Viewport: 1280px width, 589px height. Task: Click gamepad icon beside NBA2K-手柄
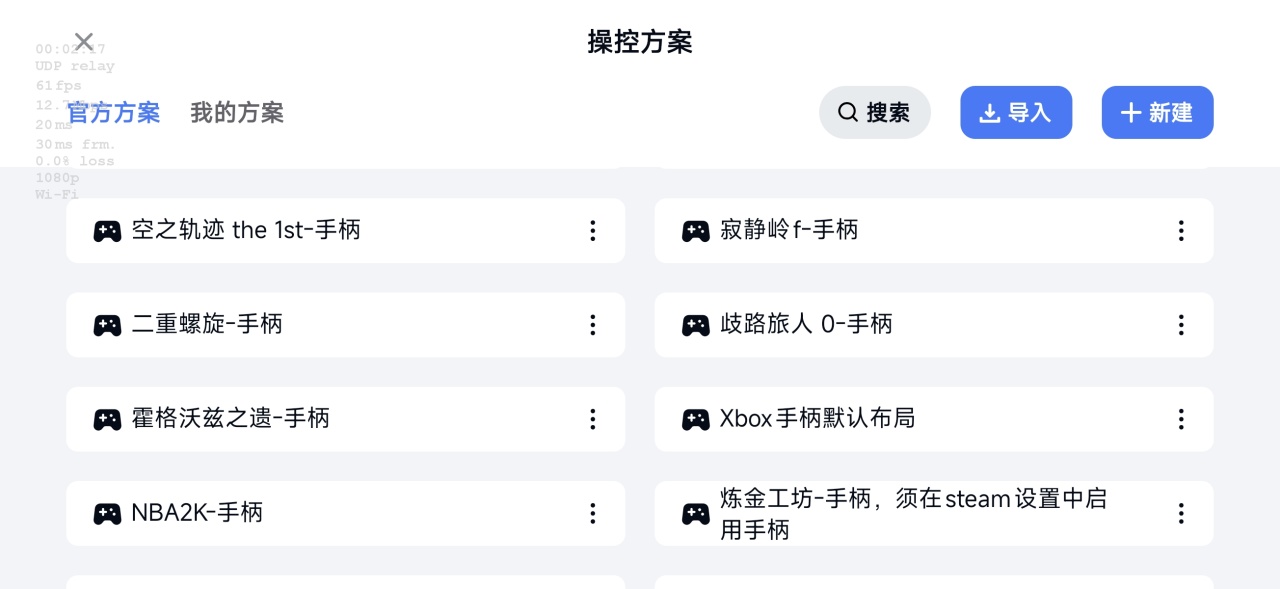107,513
